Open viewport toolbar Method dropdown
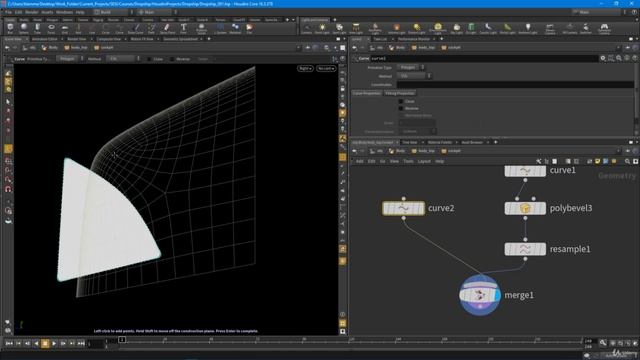The width and height of the screenshot is (640, 360). pos(123,59)
